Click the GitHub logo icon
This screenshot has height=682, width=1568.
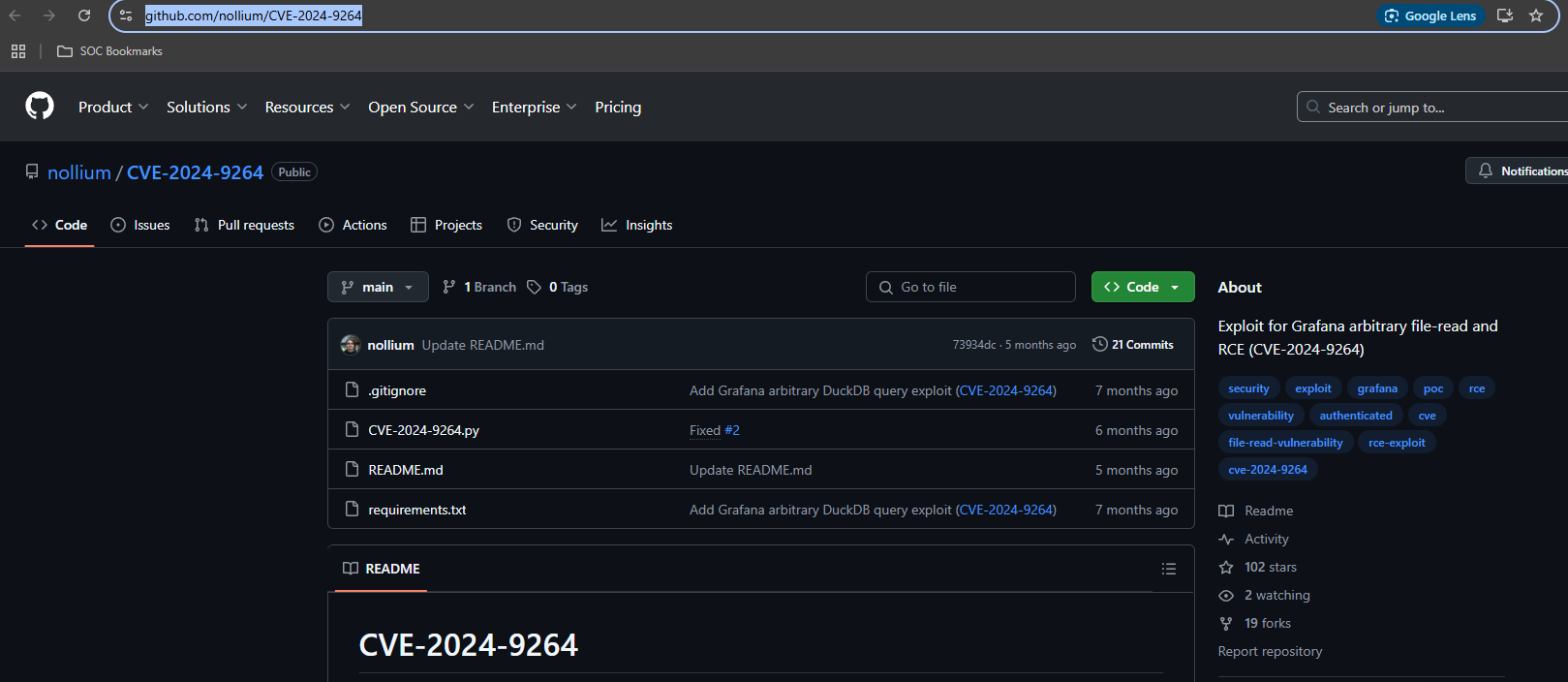pyautogui.click(x=40, y=106)
